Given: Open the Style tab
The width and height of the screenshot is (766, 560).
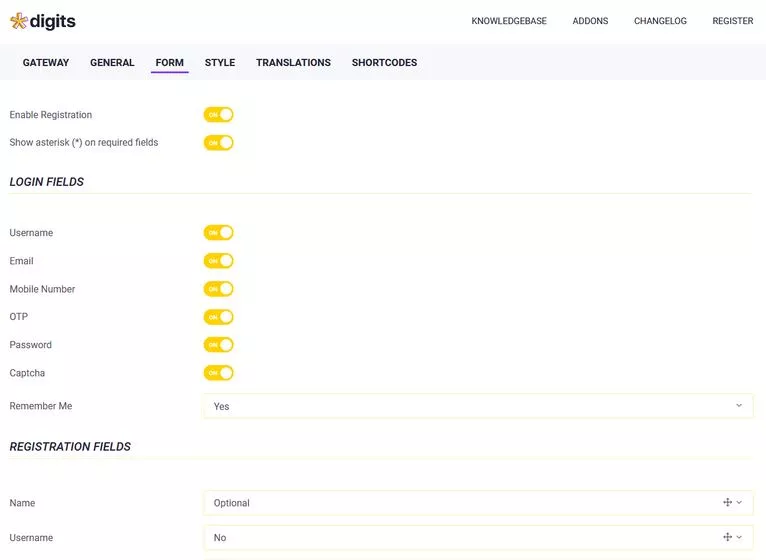Looking at the screenshot, I should click(x=220, y=62).
